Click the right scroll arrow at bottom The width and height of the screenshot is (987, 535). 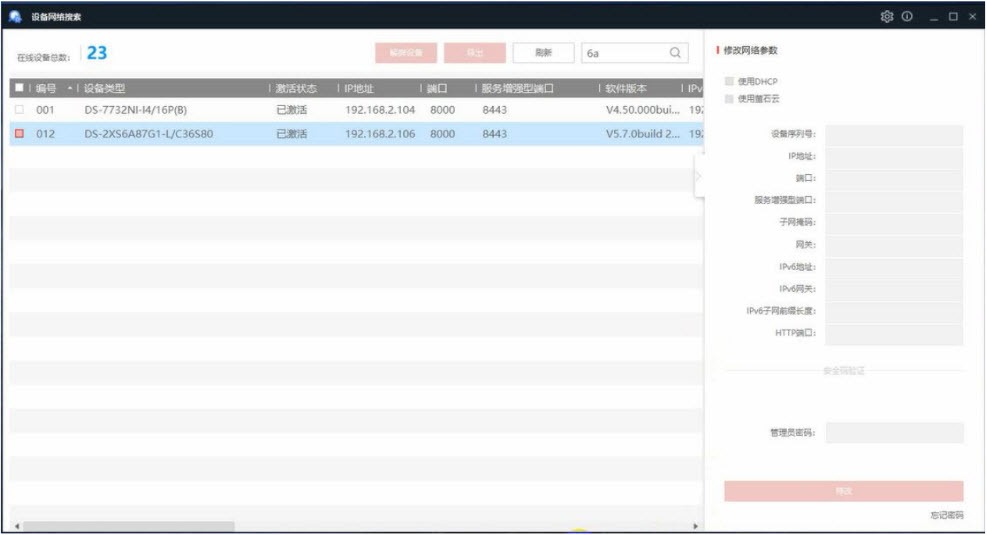point(696,526)
